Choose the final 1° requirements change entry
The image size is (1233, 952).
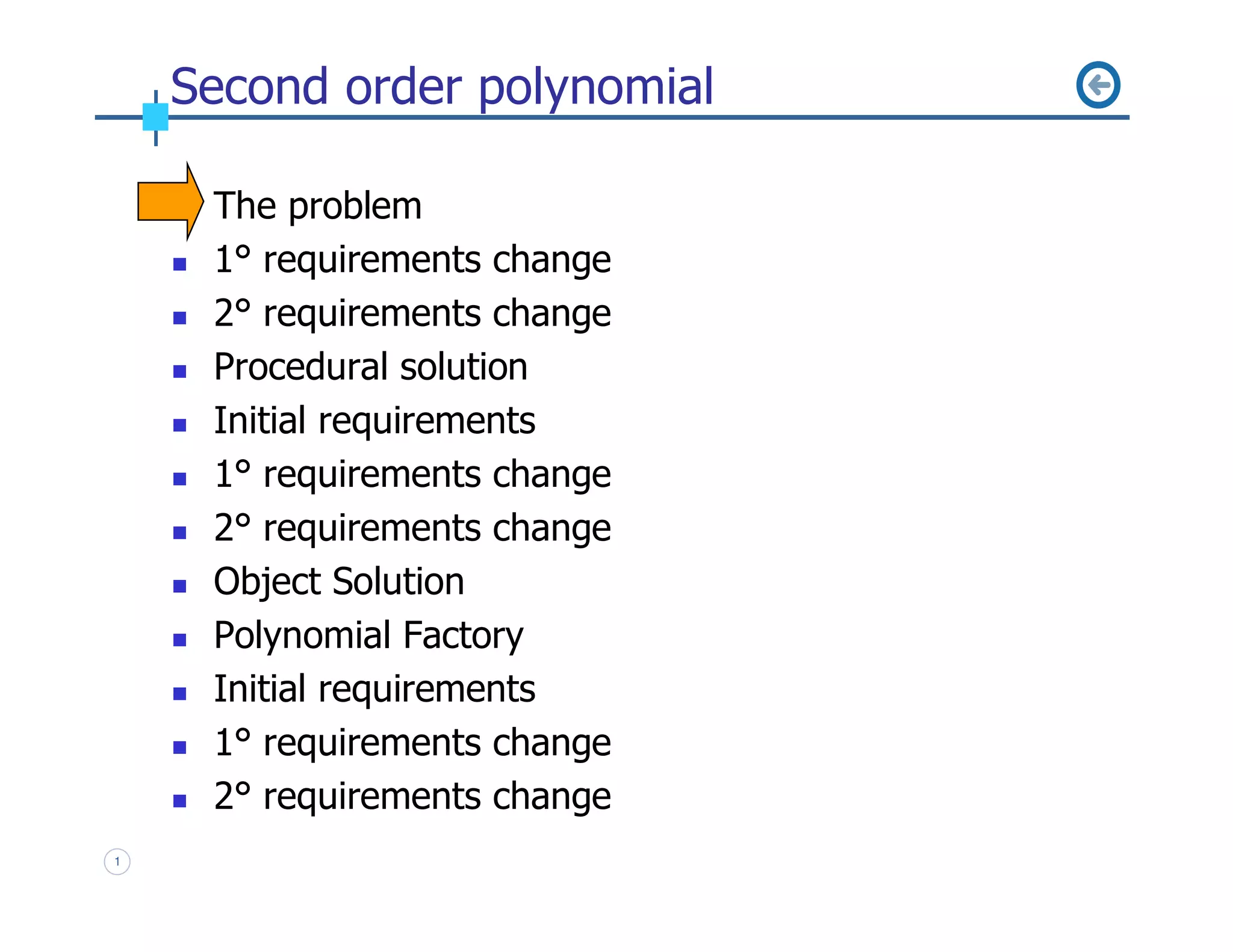pos(412,742)
